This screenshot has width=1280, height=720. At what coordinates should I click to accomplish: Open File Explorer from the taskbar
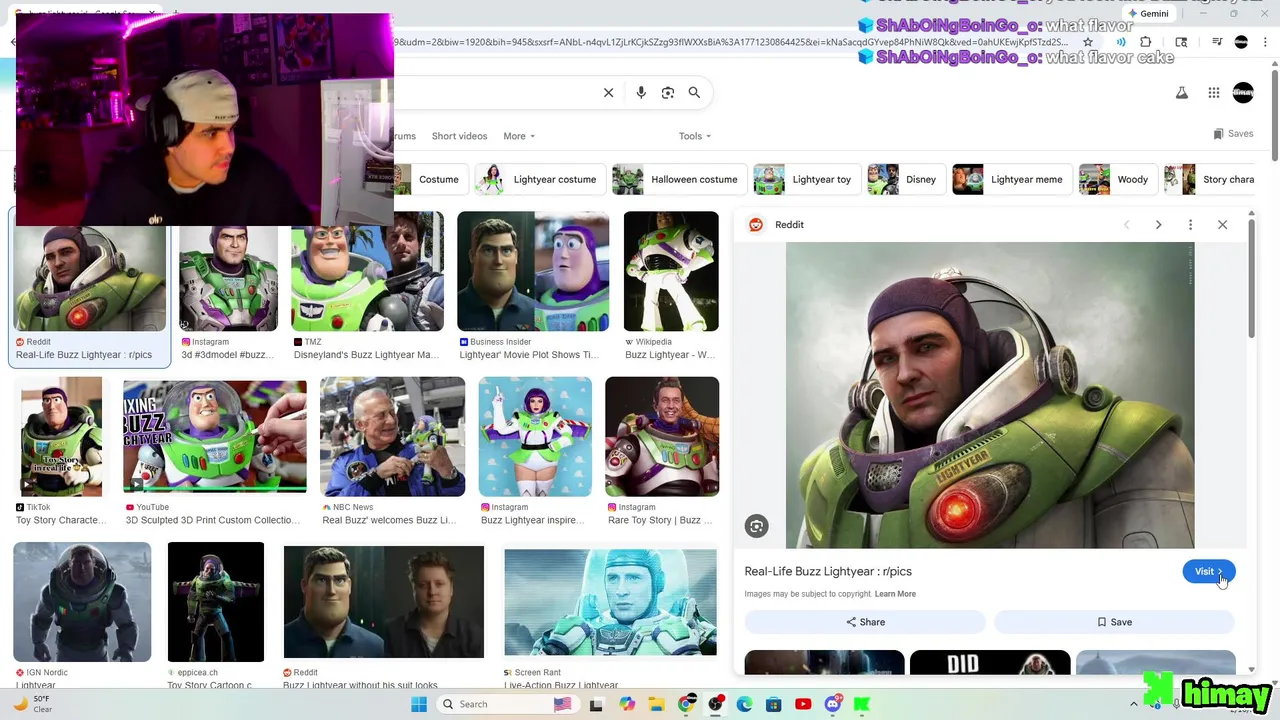pyautogui.click(x=657, y=704)
